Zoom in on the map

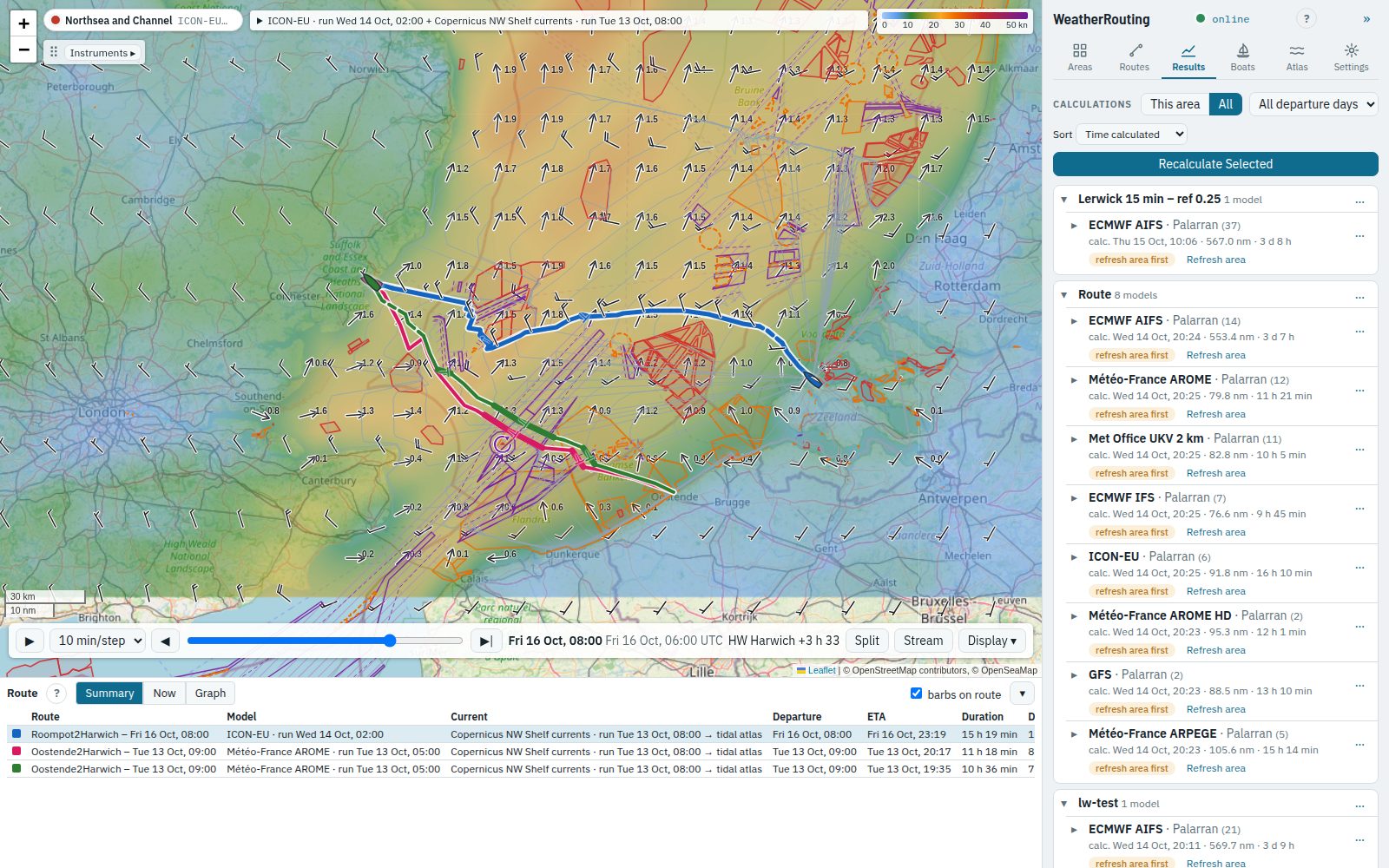pos(24,23)
